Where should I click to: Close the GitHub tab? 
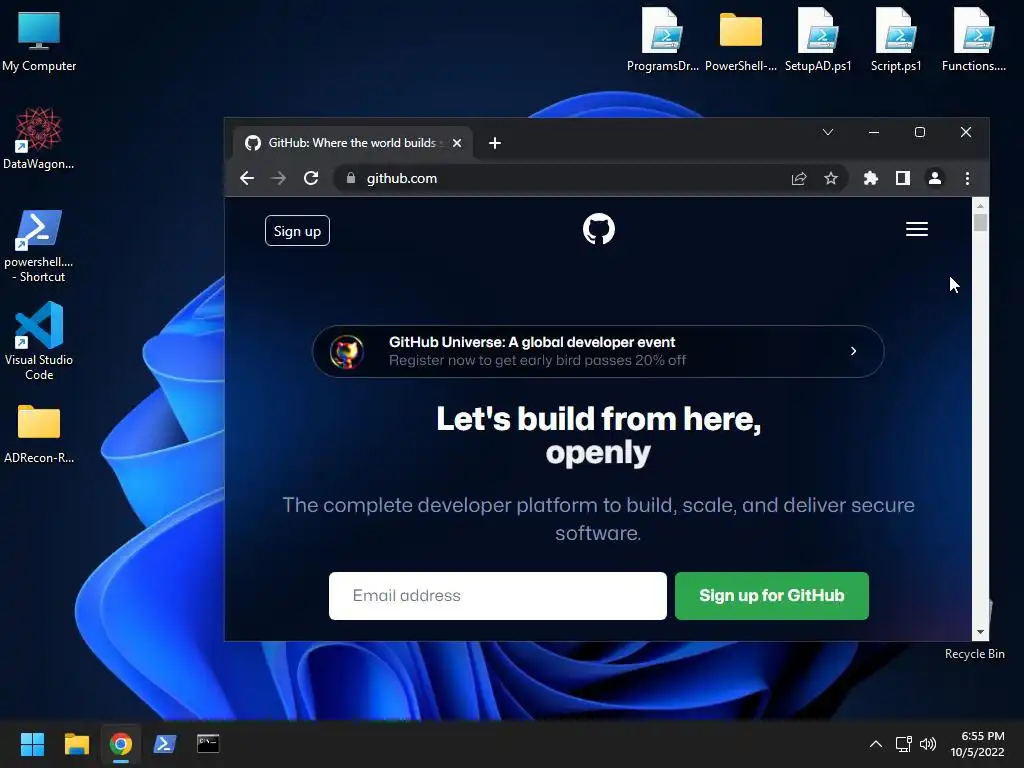457,143
